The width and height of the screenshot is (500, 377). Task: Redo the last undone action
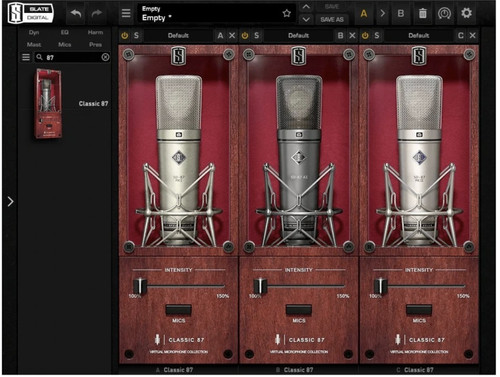97,14
